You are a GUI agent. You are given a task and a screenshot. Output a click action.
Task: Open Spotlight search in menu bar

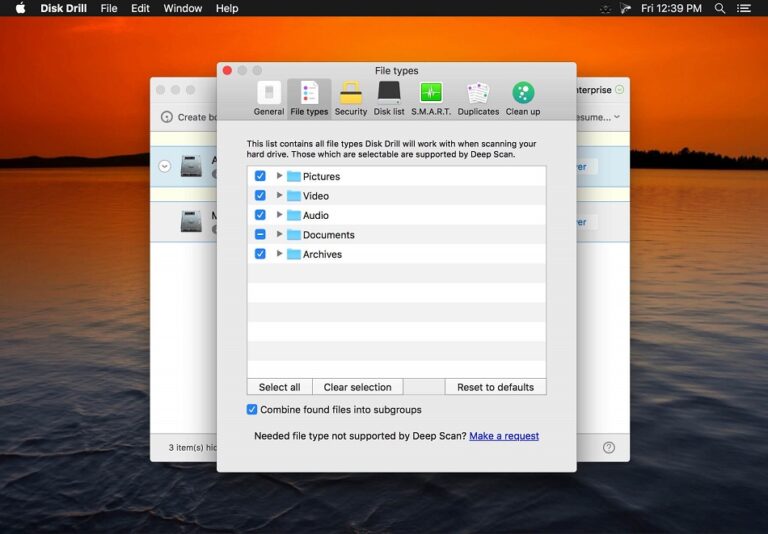pos(720,8)
